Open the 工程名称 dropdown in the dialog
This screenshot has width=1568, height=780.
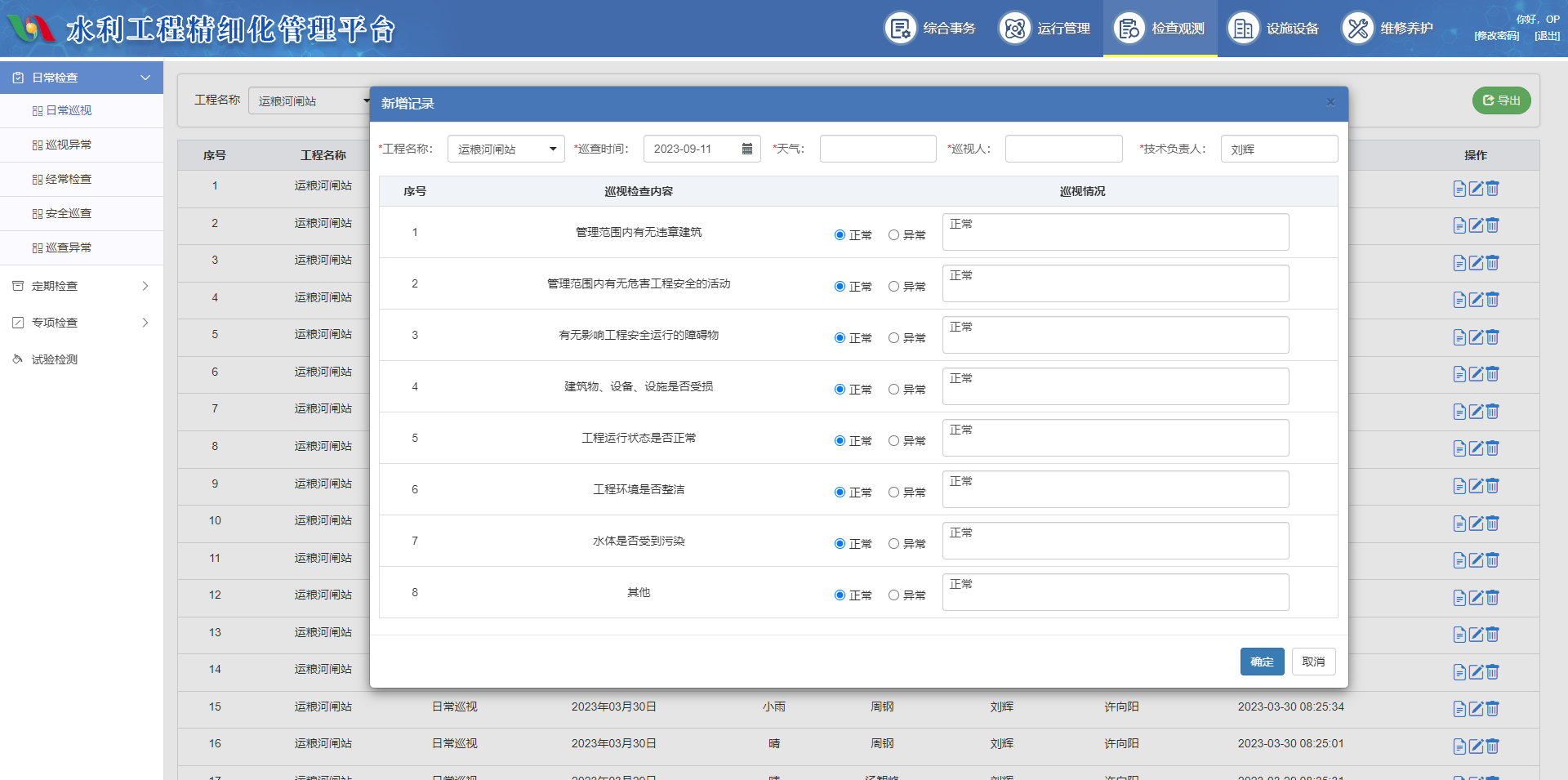[x=506, y=149]
